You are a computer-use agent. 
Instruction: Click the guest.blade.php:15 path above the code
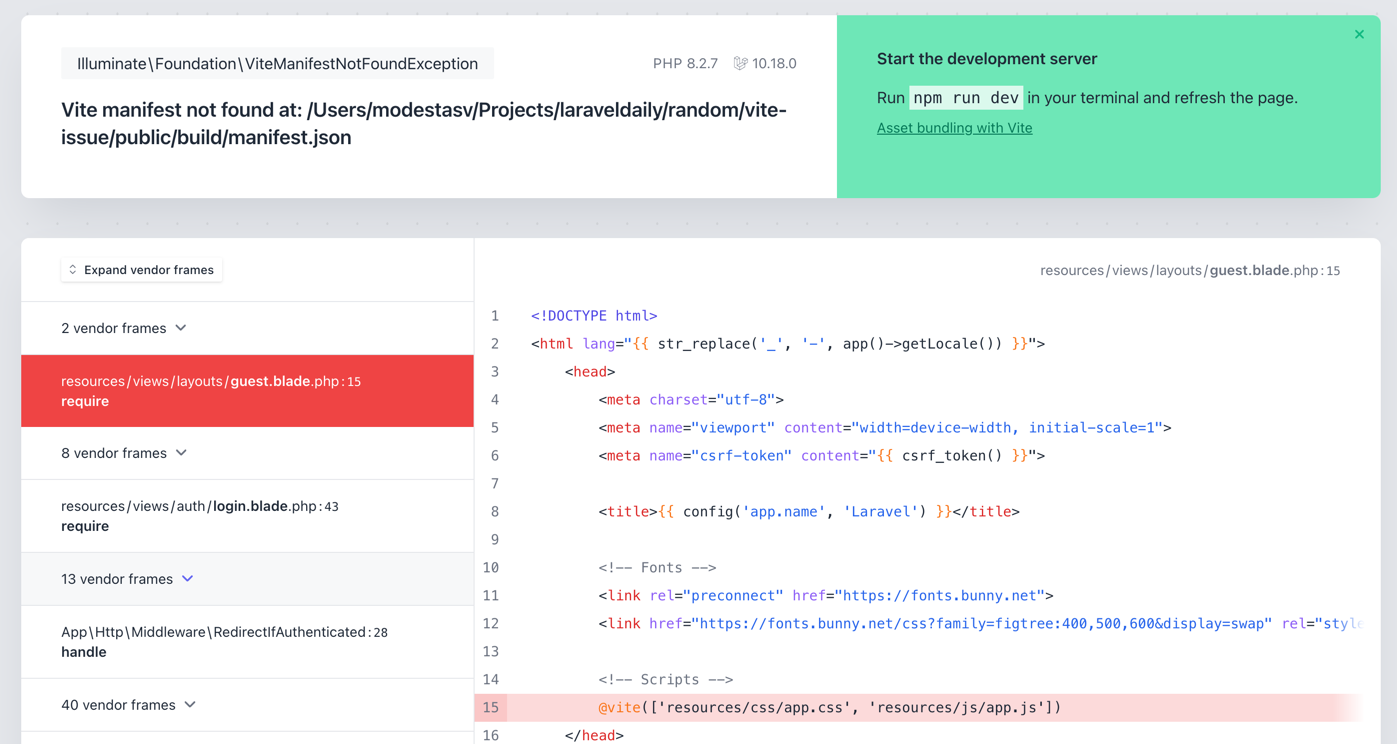tap(1189, 271)
